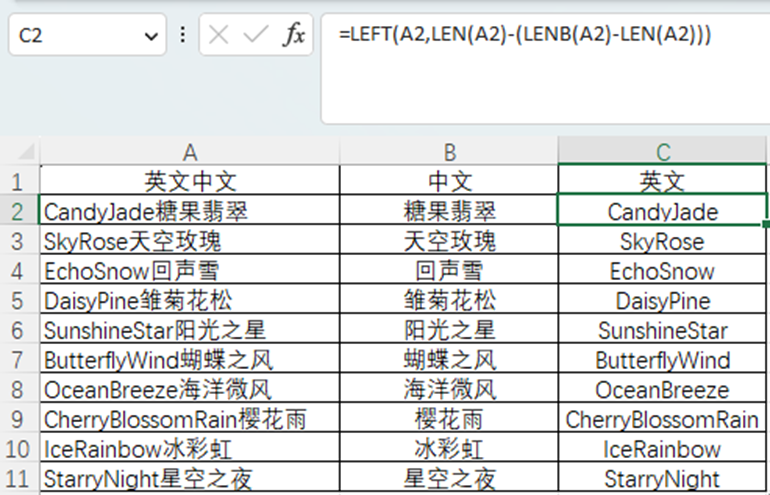Select cell 雏菊花松 in column B
Image resolution: width=770 pixels, height=495 pixels.
tap(449, 300)
